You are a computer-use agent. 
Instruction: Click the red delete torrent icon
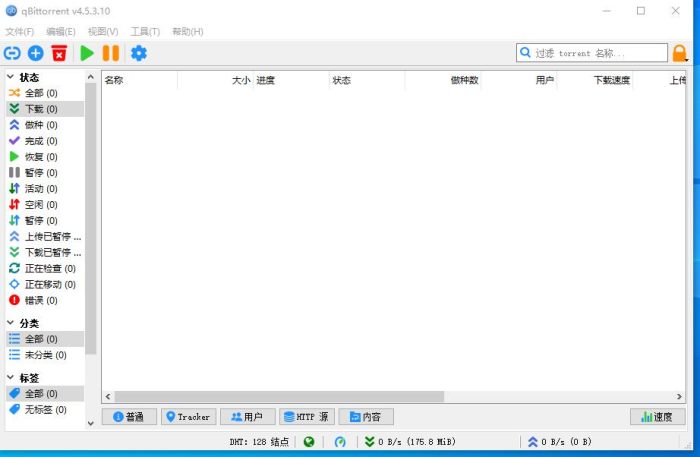[59, 53]
